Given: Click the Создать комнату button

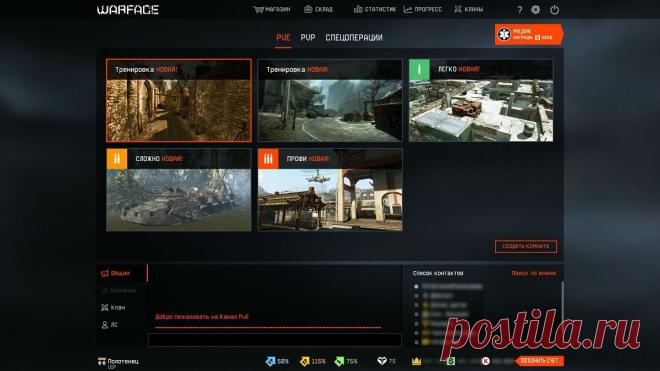Looking at the screenshot, I should (x=526, y=246).
